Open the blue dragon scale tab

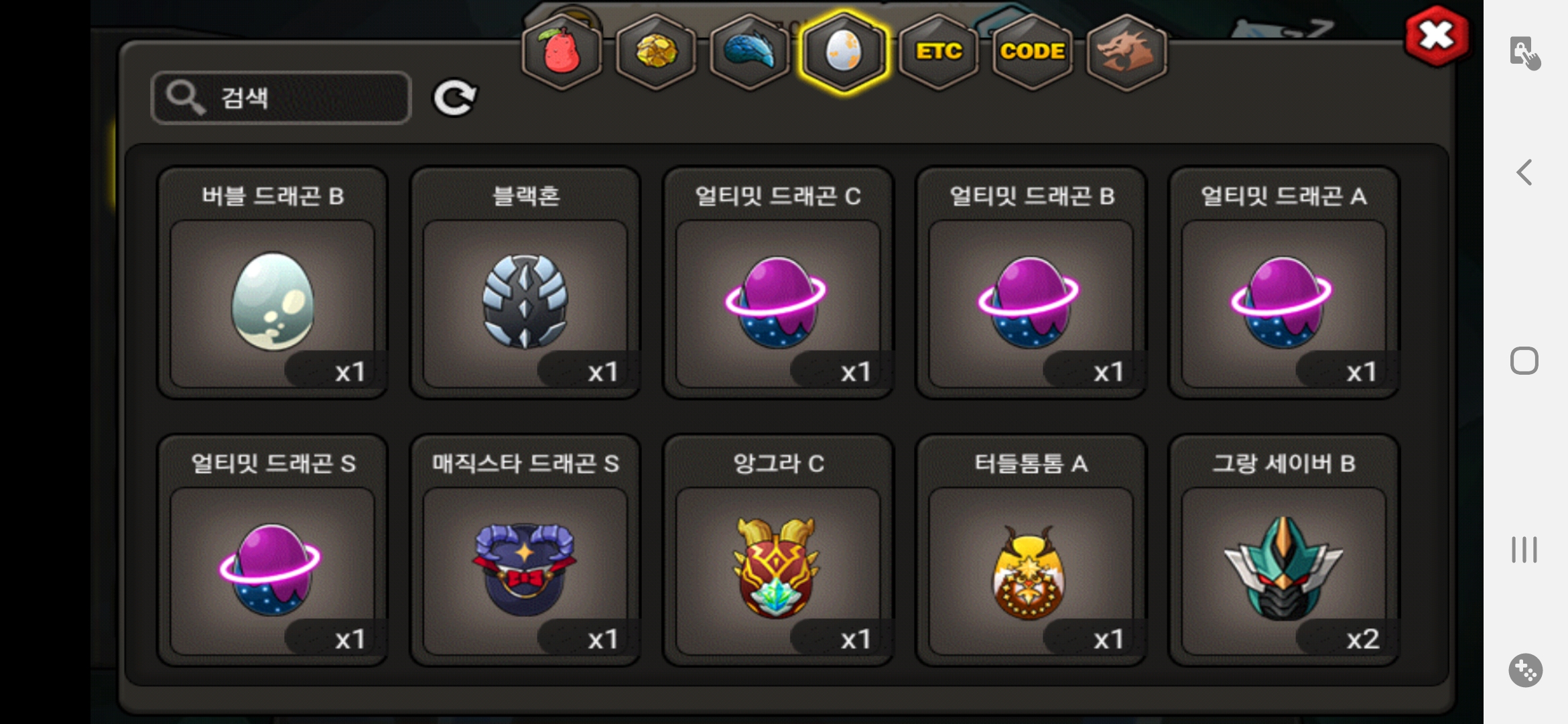click(750, 52)
